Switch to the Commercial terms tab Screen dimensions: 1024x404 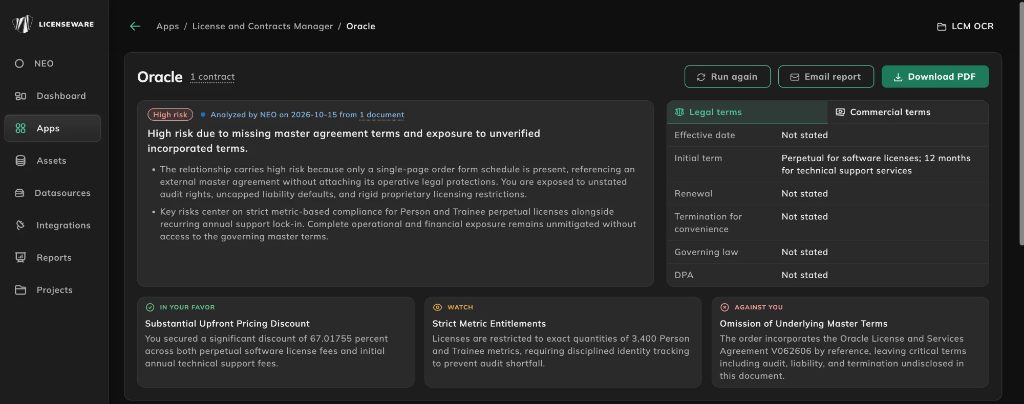pyautogui.click(x=908, y=112)
